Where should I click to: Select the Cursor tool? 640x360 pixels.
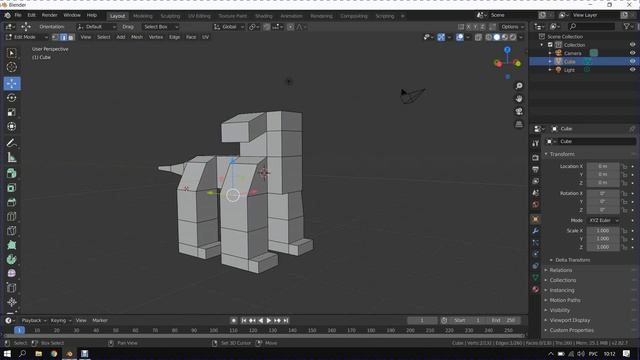point(11,67)
